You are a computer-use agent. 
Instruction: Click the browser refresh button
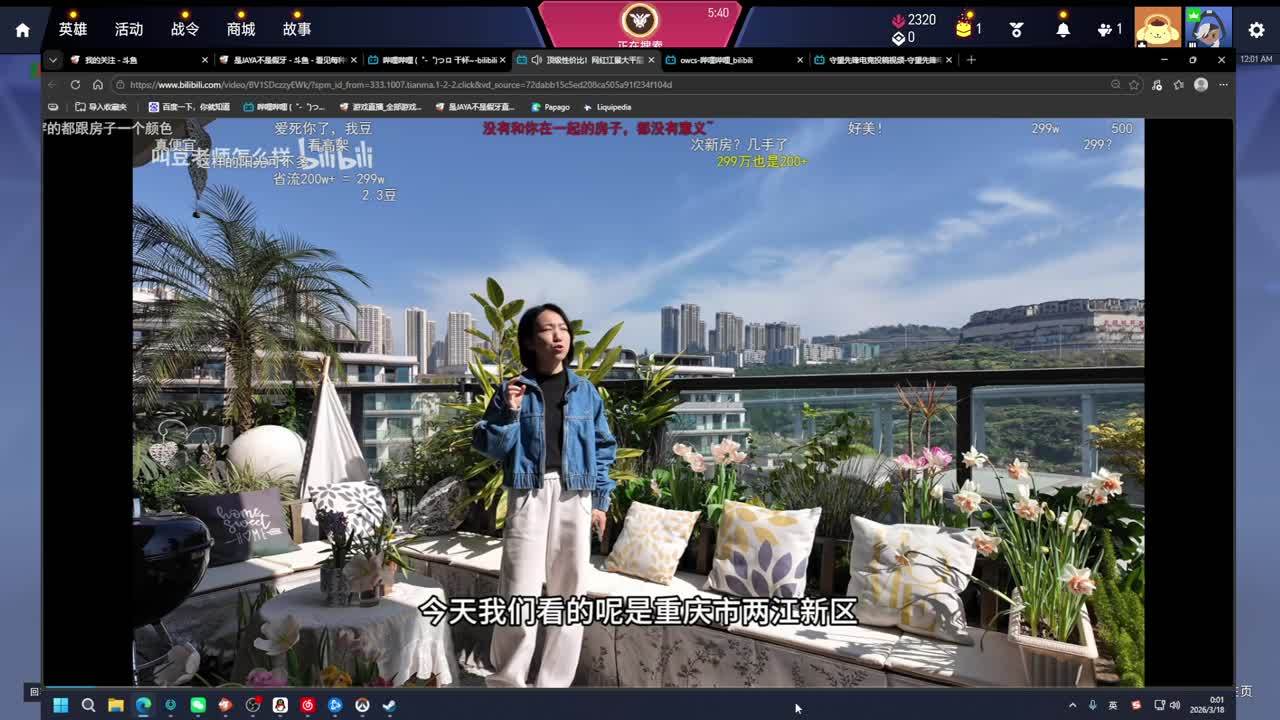coord(75,85)
